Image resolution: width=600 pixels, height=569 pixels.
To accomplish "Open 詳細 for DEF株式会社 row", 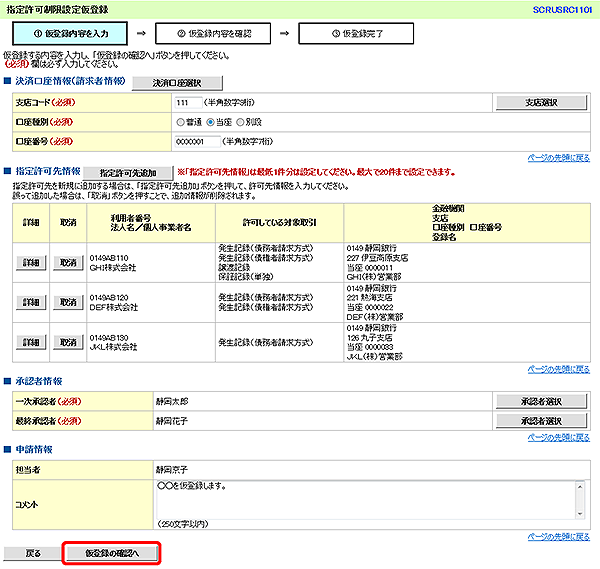I will (31, 302).
